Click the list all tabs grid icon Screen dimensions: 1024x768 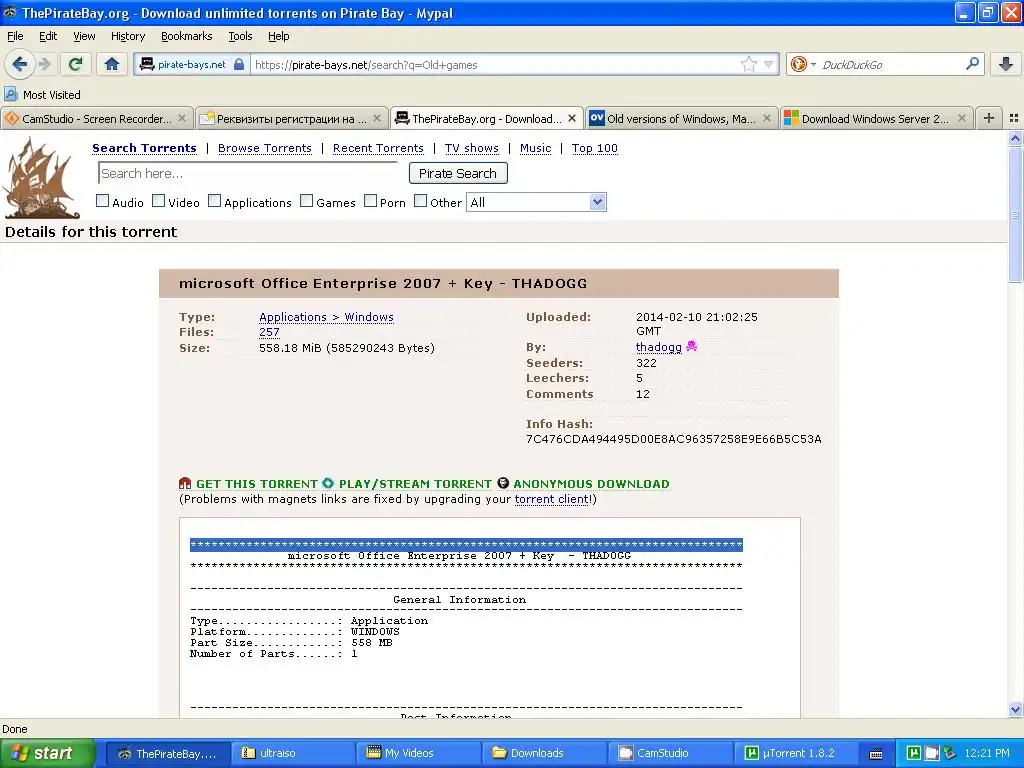[1014, 118]
